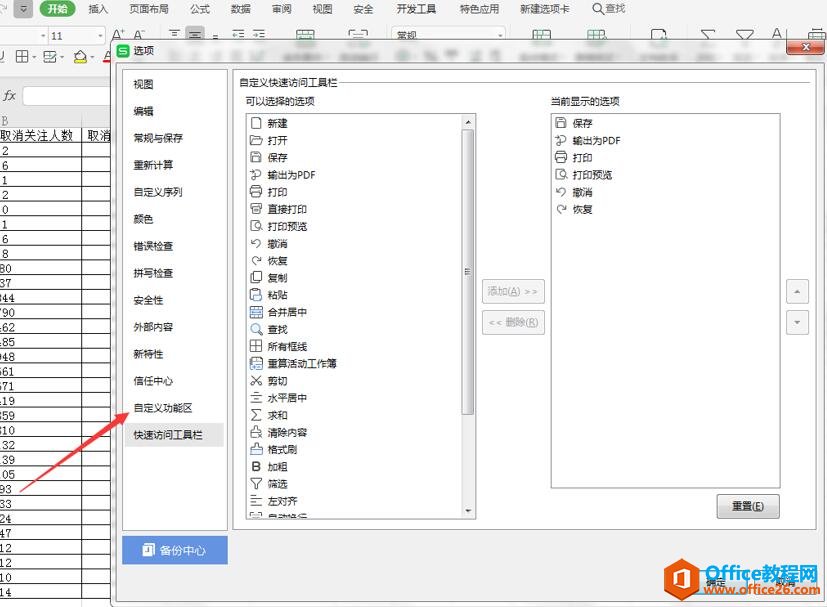Select the 粘贴 icon
The width and height of the screenshot is (827, 607).
256,295
